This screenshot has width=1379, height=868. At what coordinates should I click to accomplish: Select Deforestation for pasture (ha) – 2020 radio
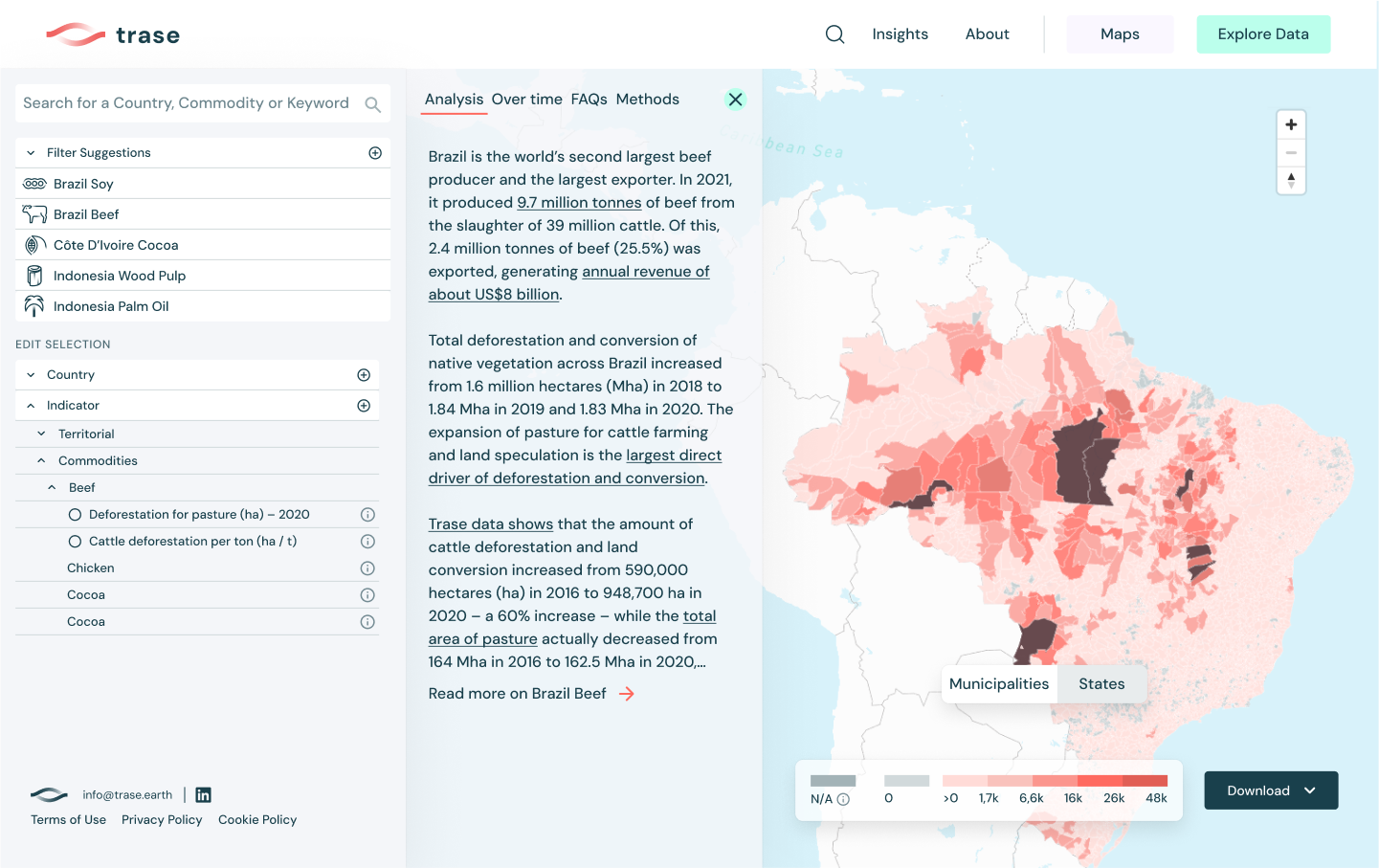click(x=75, y=515)
